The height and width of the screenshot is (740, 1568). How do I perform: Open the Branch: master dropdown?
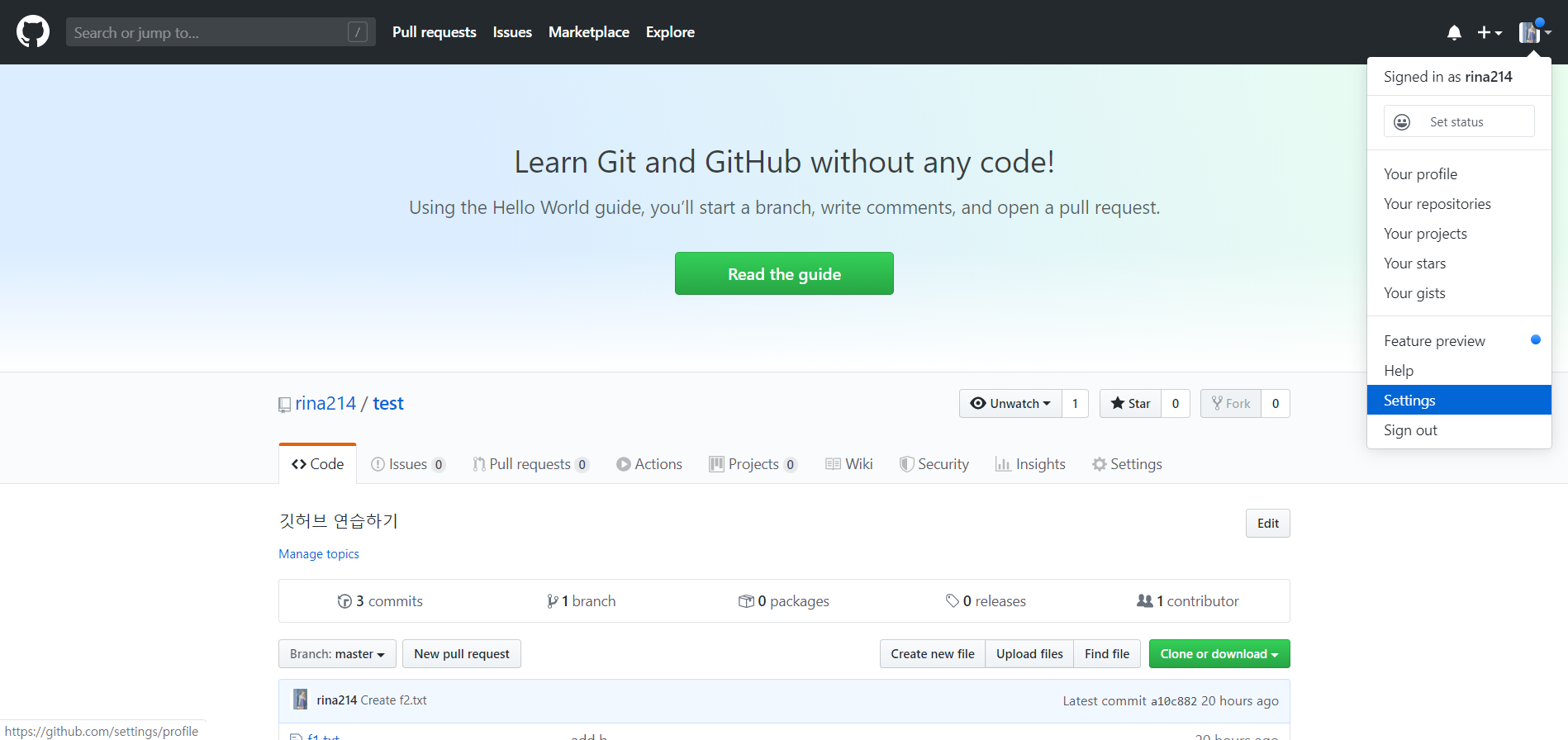point(337,653)
